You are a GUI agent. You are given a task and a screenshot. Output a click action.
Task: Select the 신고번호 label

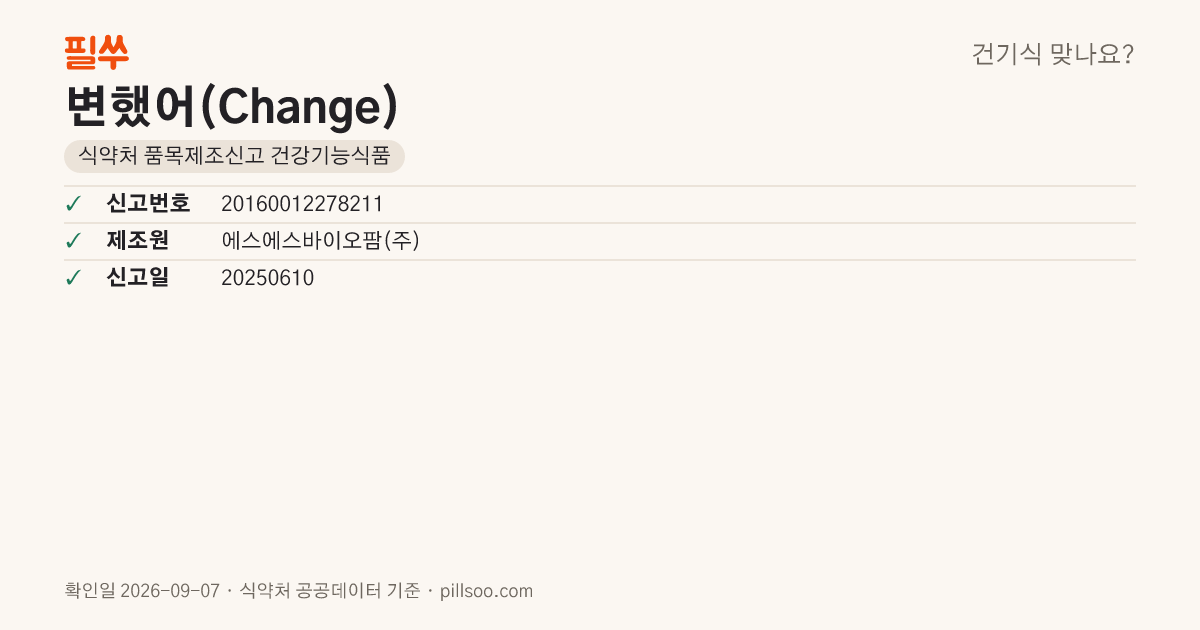click(148, 204)
